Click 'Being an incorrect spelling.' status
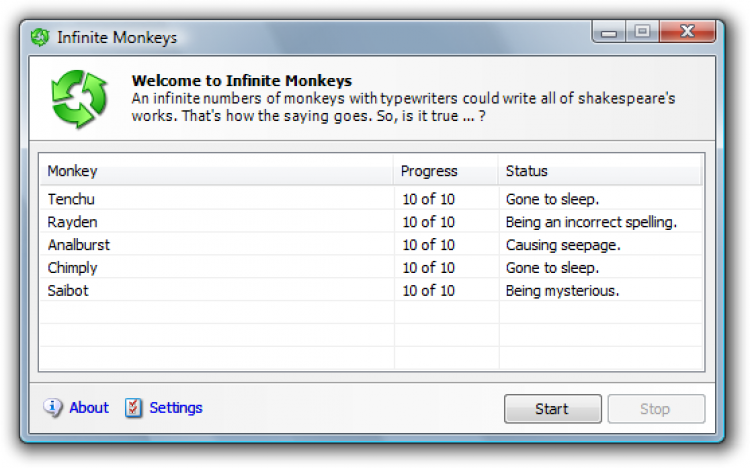 [591, 222]
